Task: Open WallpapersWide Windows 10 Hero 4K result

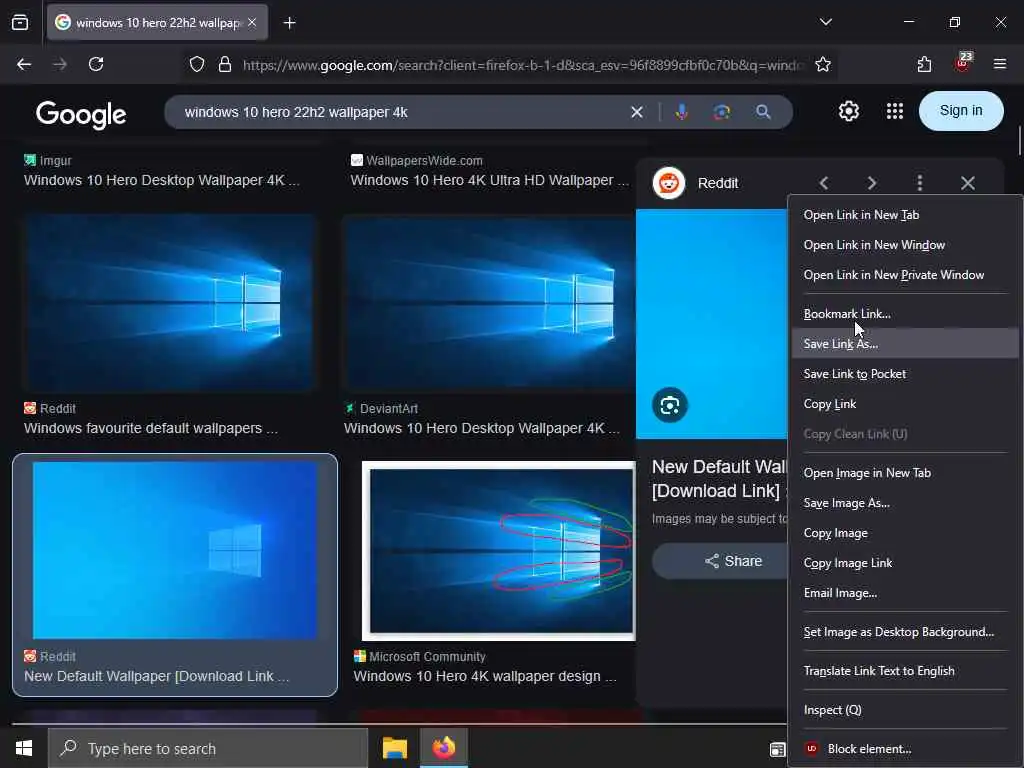Action: (489, 180)
